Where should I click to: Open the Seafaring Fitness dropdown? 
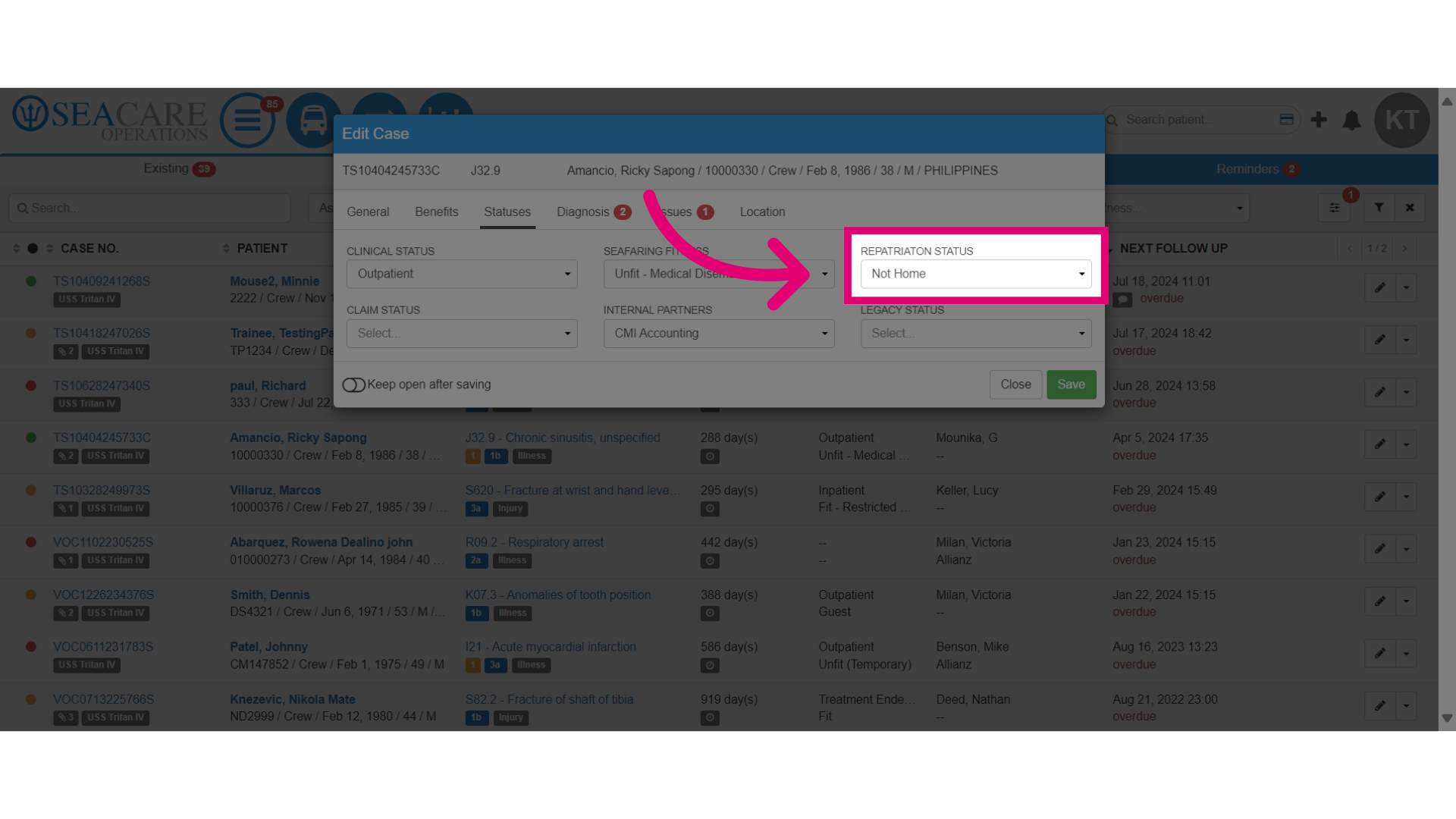click(719, 274)
